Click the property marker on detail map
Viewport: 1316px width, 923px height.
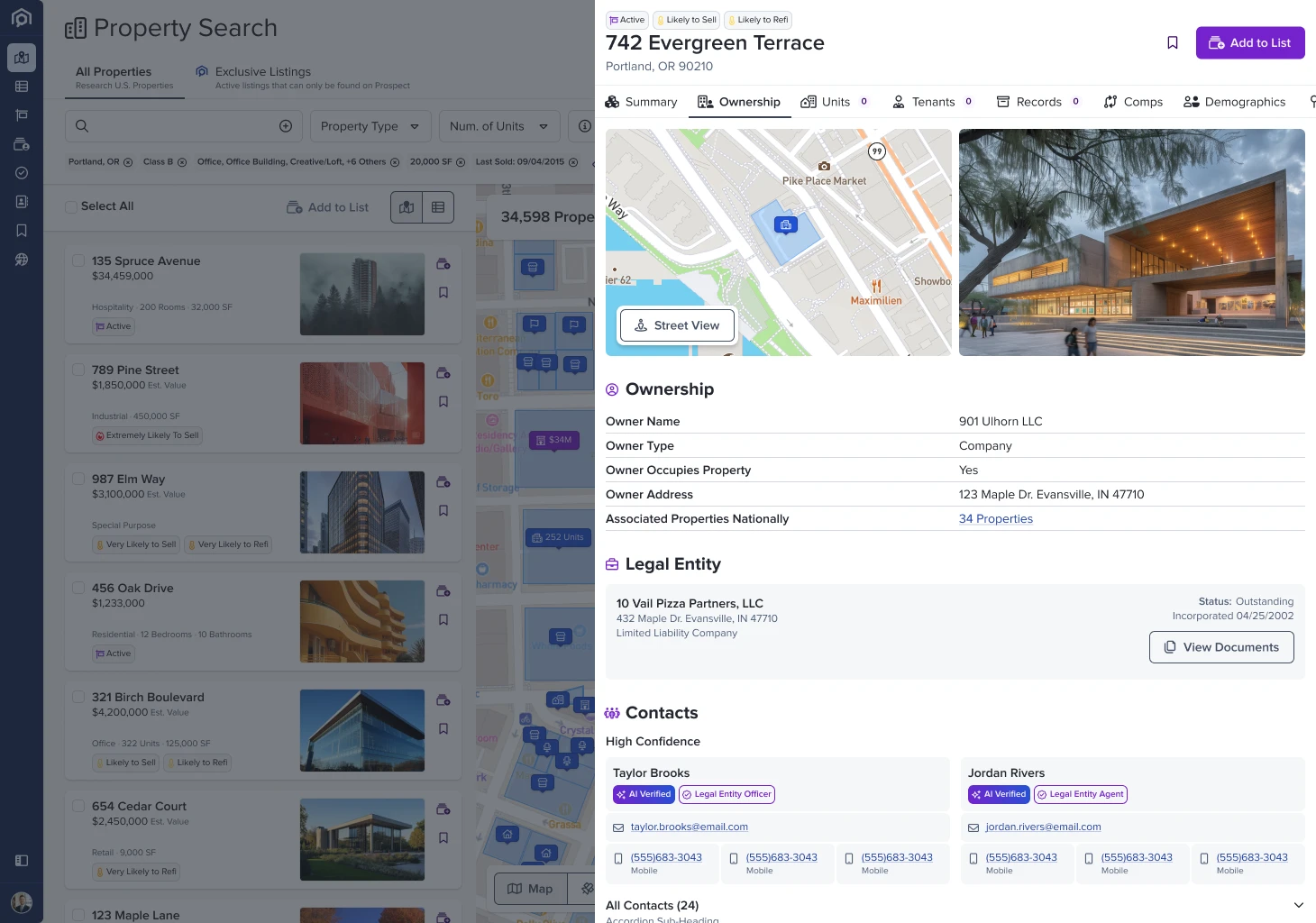(x=786, y=225)
